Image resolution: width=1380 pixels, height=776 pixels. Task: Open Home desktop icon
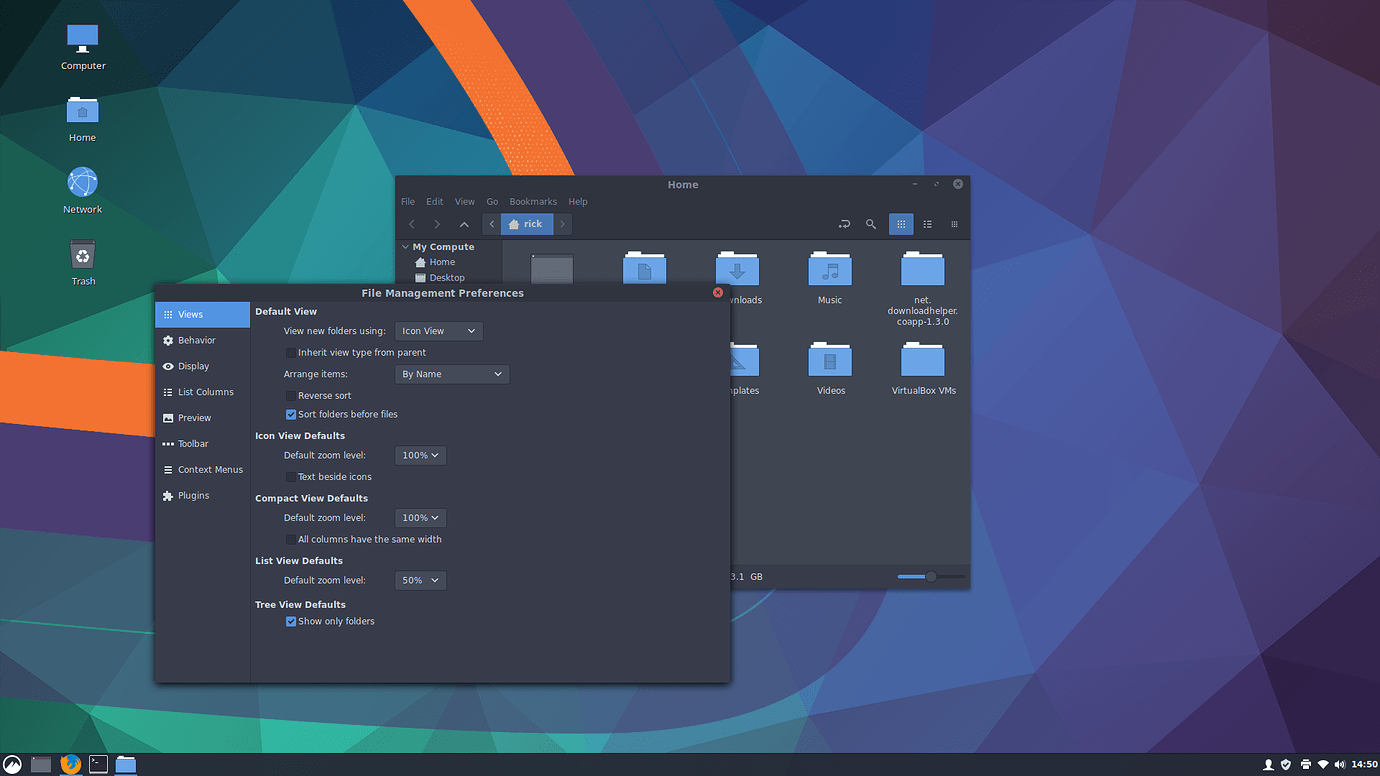click(83, 119)
